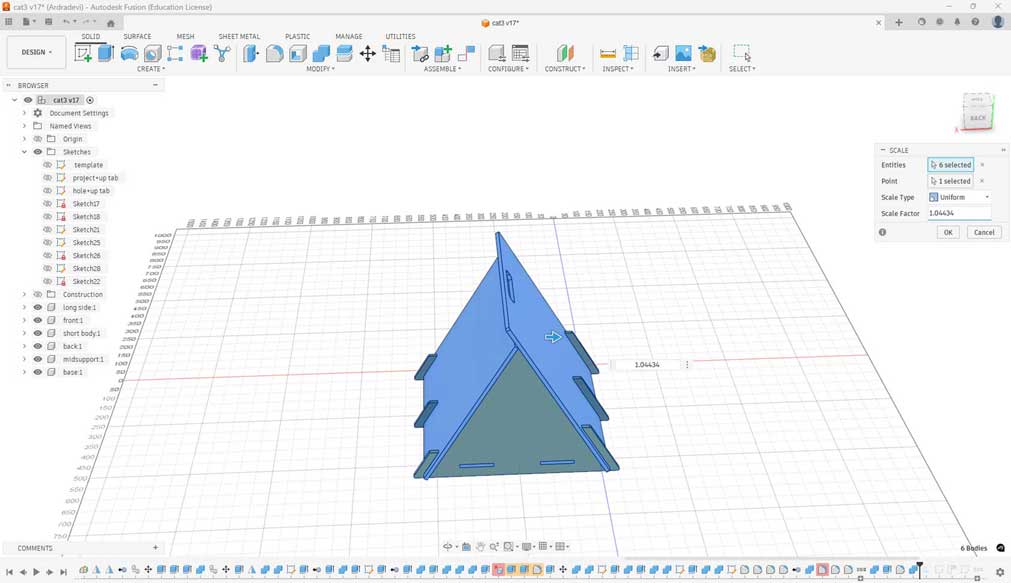Switch to the Surface tab

point(137,36)
